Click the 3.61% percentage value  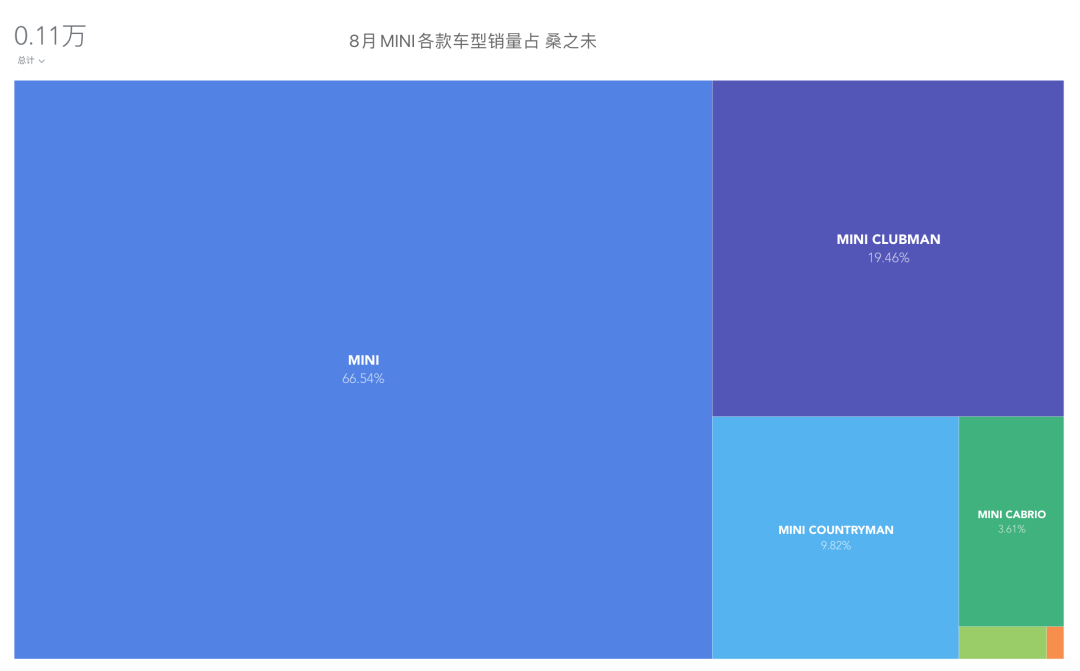click(x=1011, y=530)
